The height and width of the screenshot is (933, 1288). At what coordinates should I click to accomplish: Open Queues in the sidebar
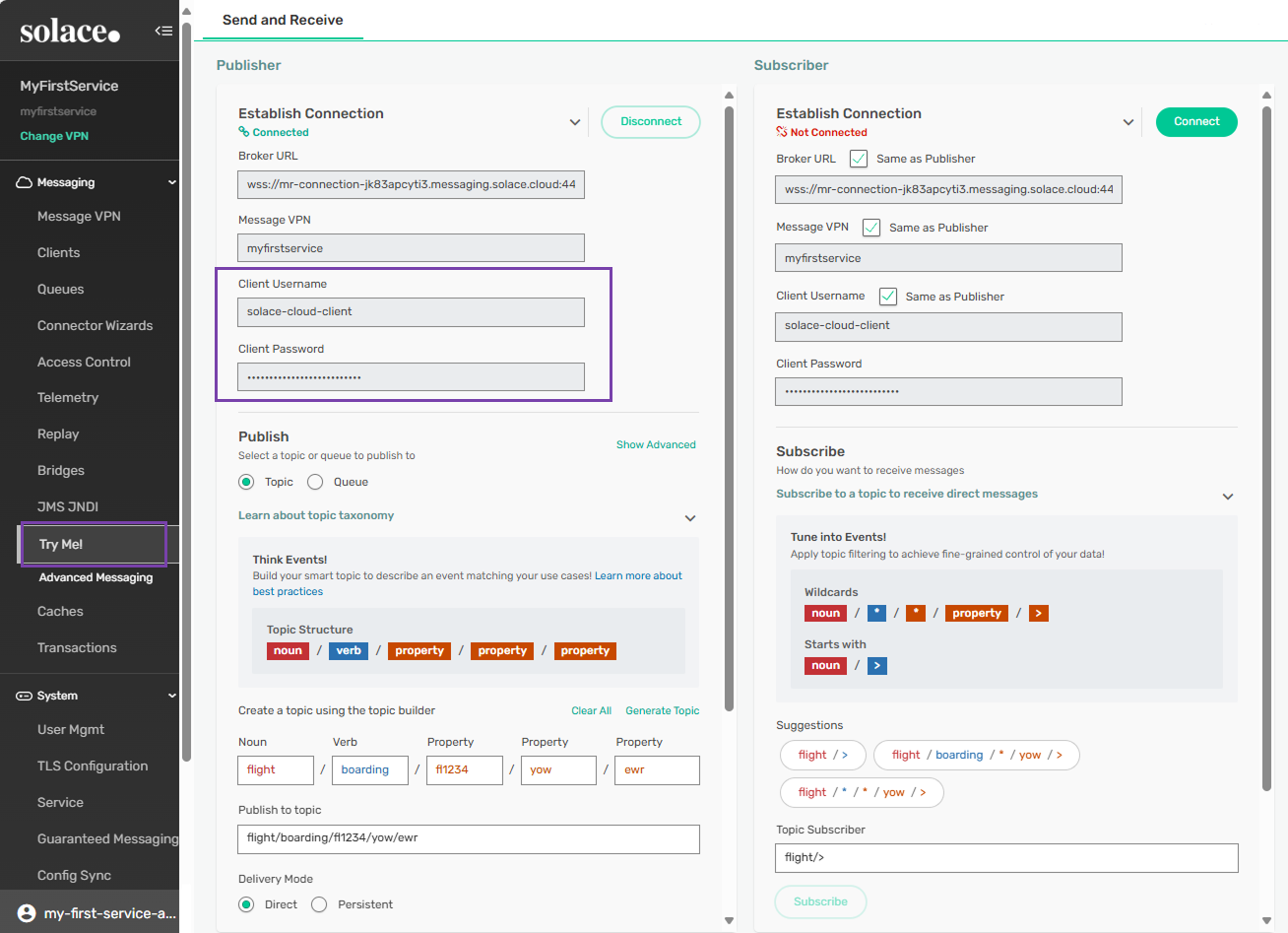point(61,289)
